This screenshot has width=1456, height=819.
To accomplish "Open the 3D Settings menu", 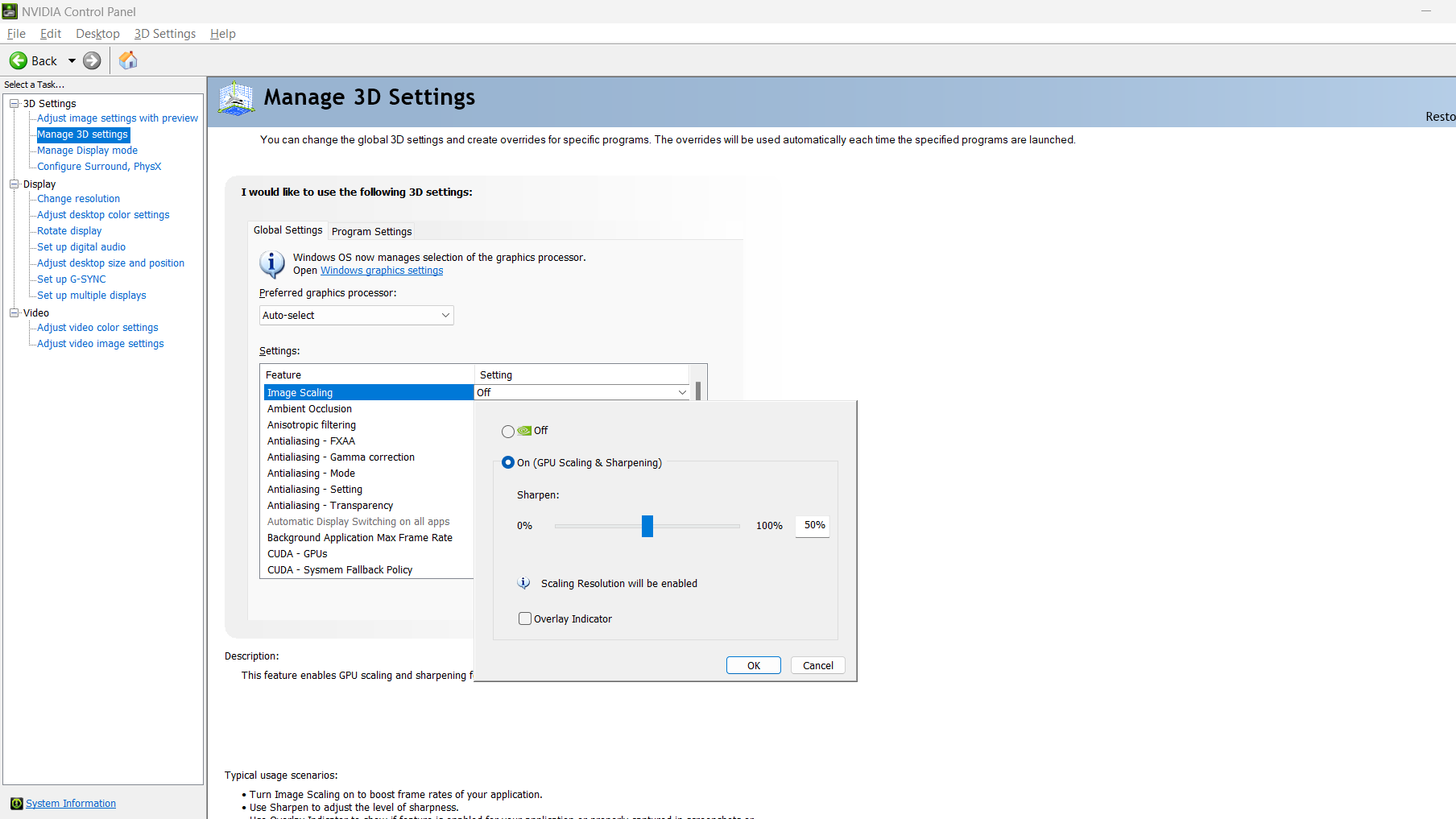I will coord(165,34).
